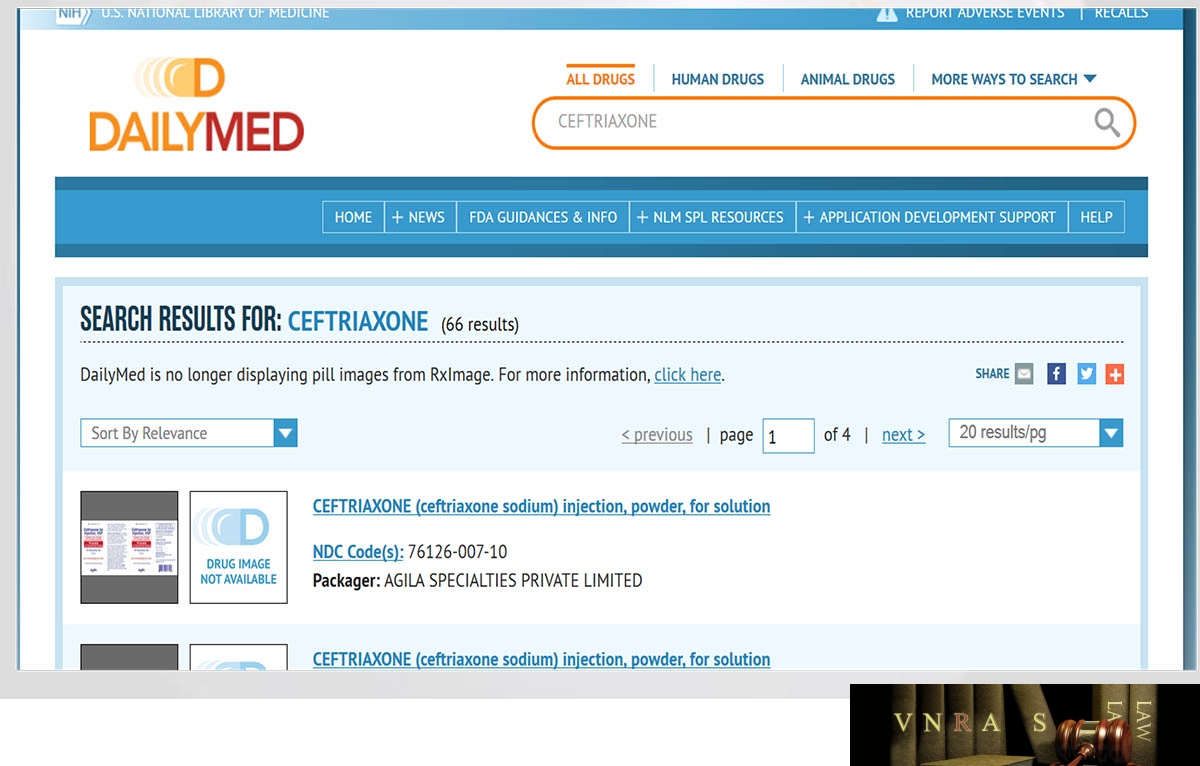Open the HOME menu item
Screen dimensions: 1200x766
[353, 217]
